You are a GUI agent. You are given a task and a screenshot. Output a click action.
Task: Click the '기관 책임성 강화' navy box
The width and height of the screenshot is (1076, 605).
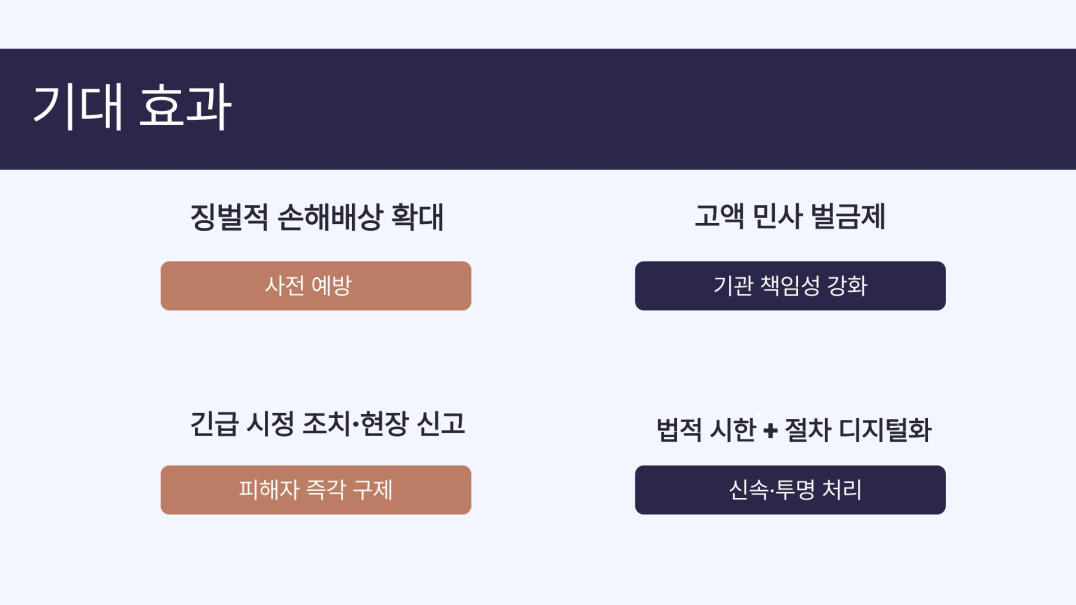coord(790,286)
